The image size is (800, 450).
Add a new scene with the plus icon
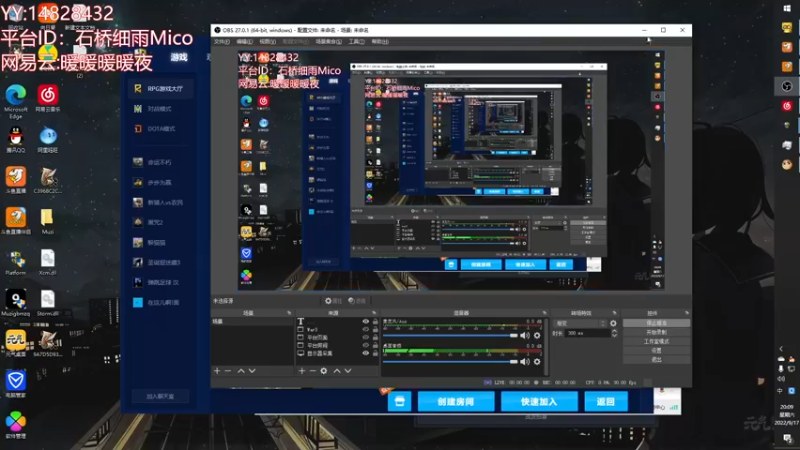point(217,371)
